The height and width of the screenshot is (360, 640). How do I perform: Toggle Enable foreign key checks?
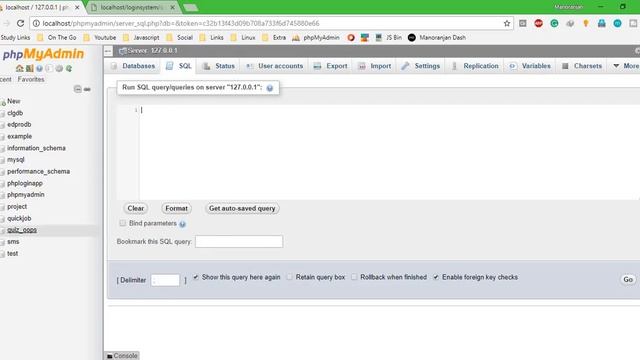click(x=436, y=277)
